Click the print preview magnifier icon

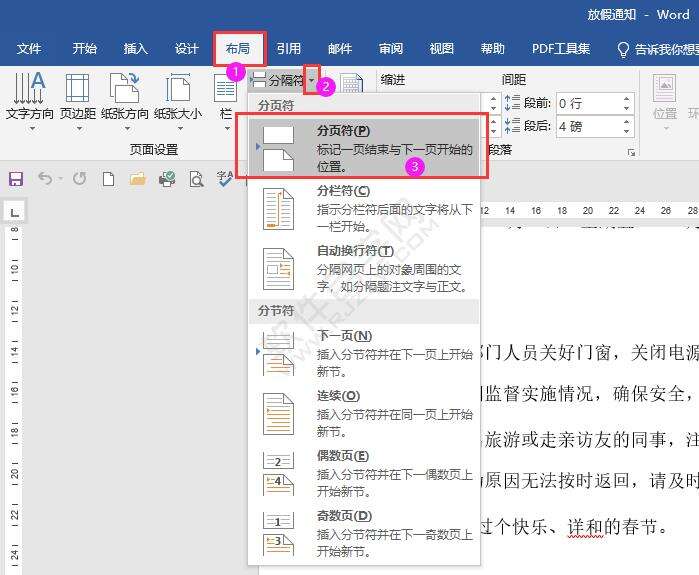click(196, 179)
